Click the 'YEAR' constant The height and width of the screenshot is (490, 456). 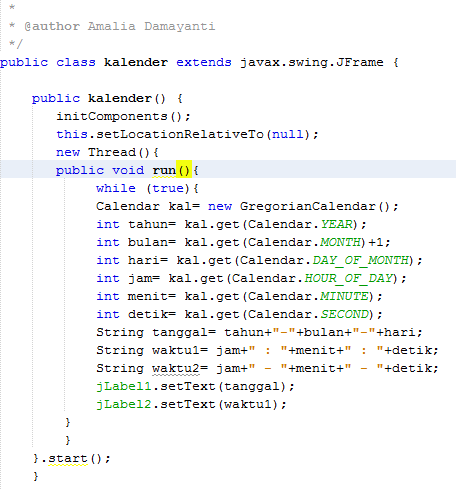(x=337, y=224)
